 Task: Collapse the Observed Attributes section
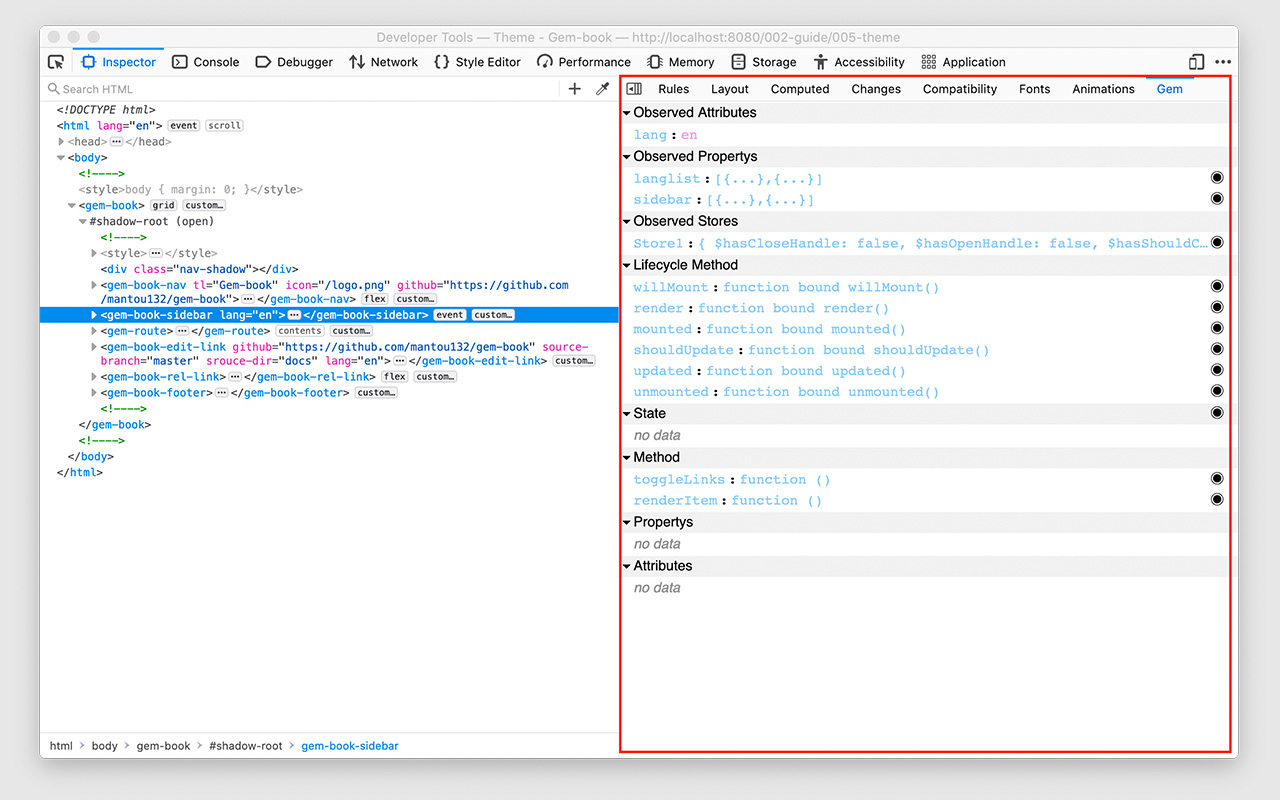tap(627, 113)
